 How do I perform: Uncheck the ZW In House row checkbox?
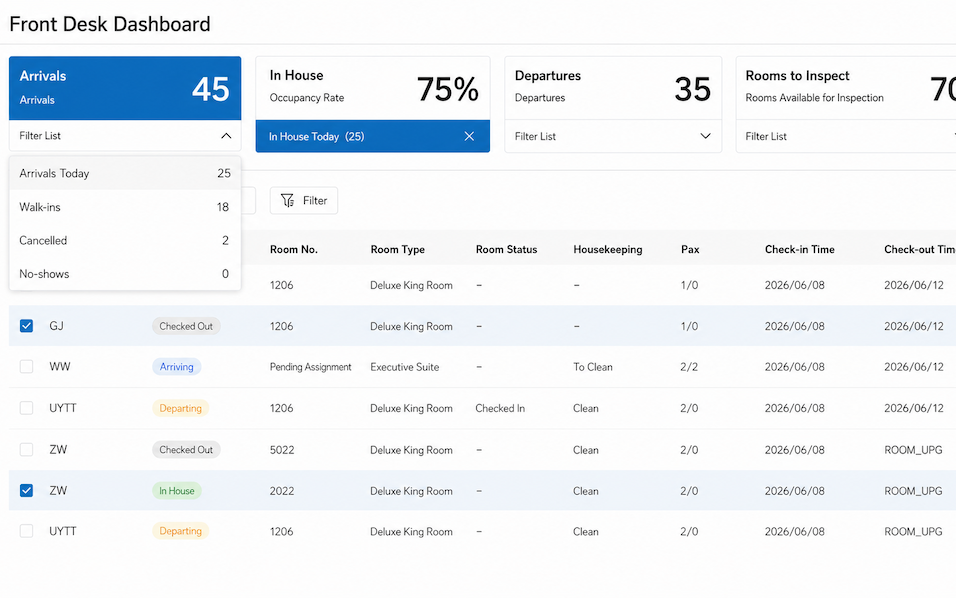click(26, 490)
